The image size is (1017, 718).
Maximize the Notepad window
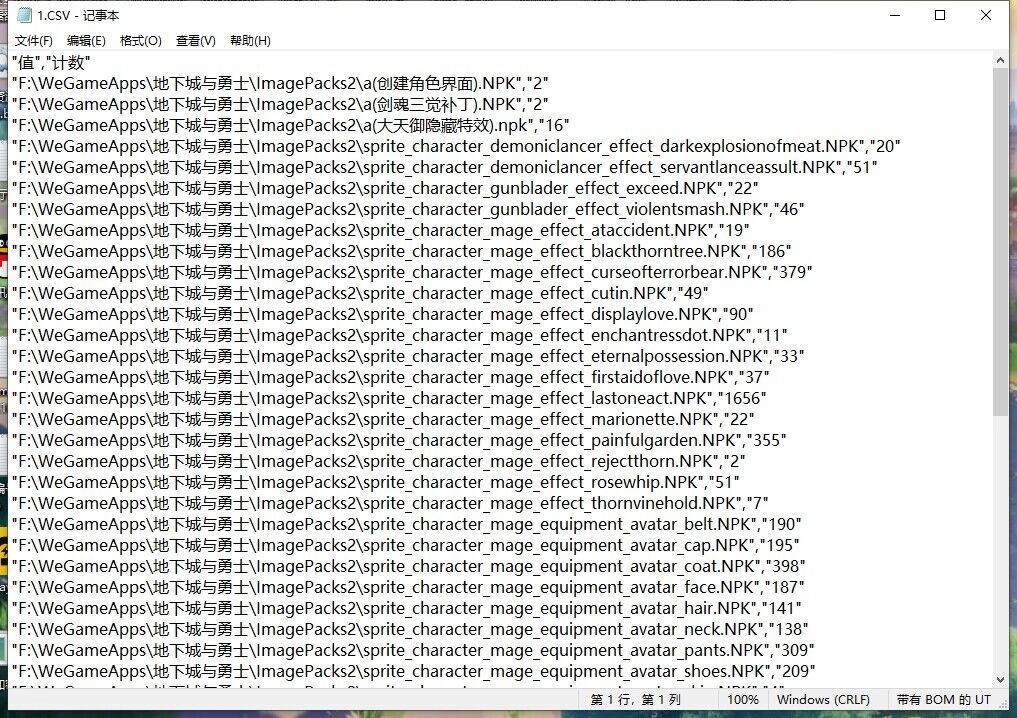tap(940, 15)
